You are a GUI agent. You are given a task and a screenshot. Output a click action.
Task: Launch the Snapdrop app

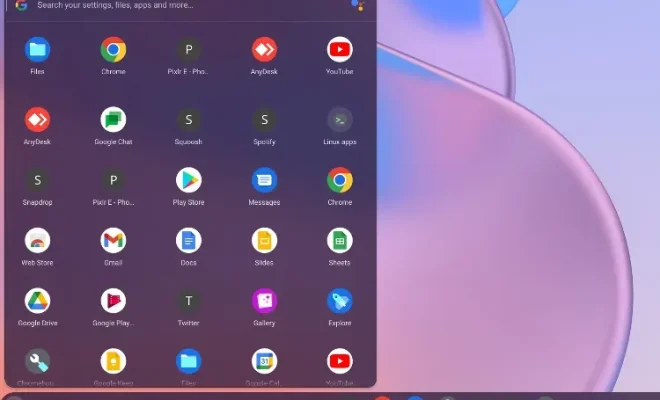(37, 180)
